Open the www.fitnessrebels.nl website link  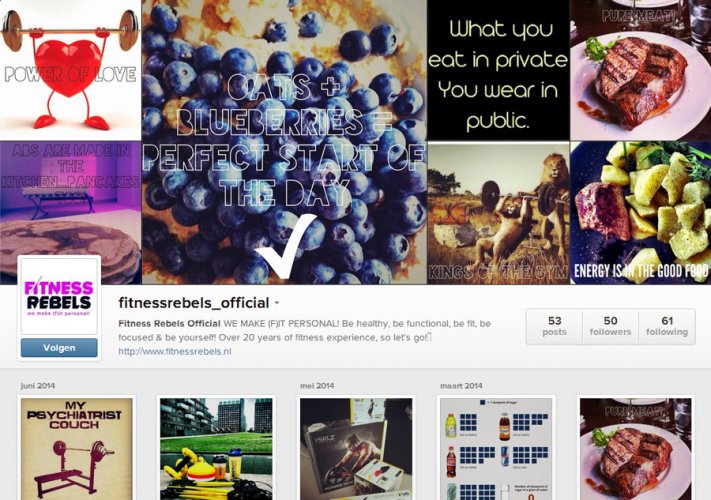(x=175, y=351)
